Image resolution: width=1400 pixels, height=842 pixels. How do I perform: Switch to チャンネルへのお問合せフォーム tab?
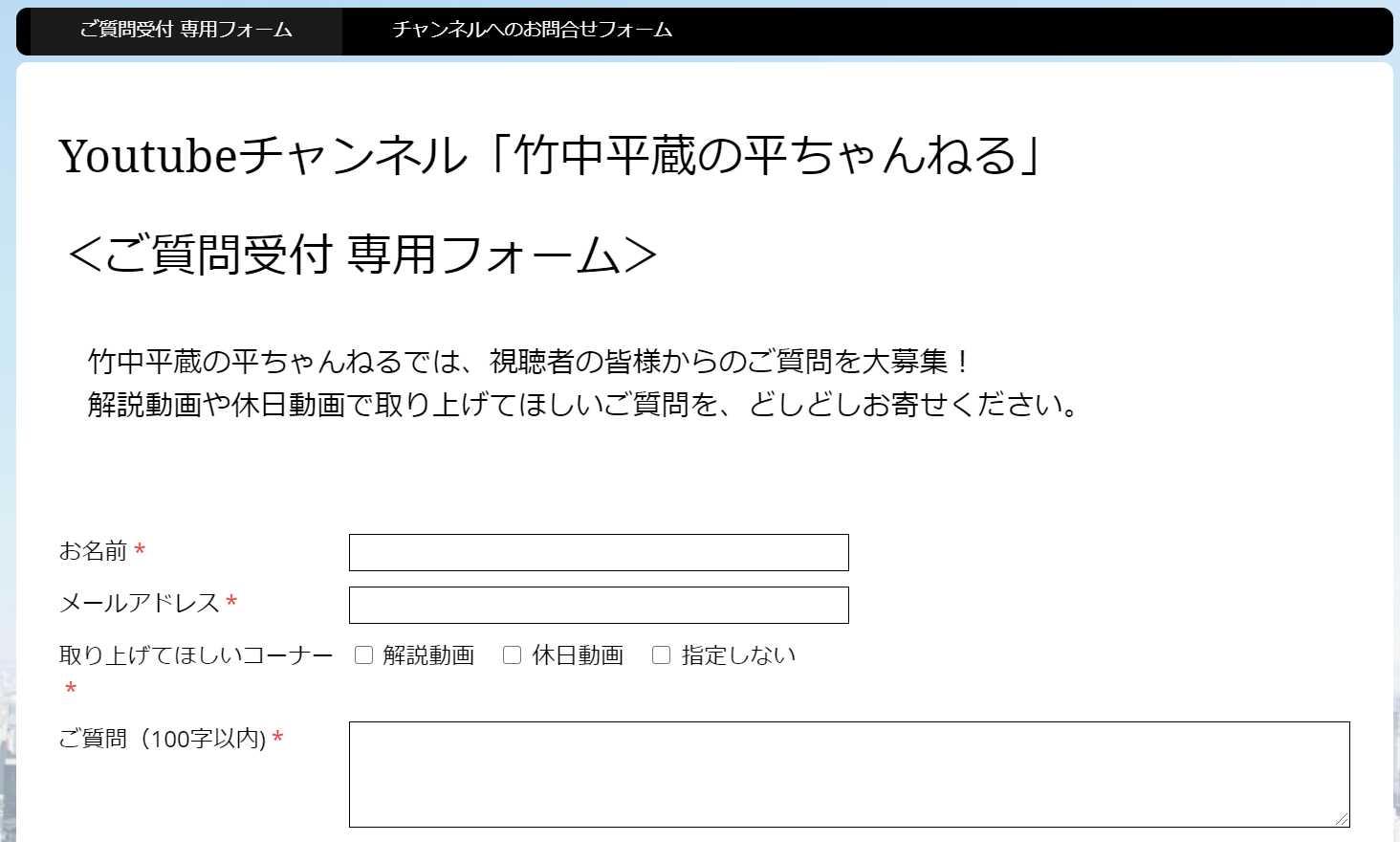[532, 30]
